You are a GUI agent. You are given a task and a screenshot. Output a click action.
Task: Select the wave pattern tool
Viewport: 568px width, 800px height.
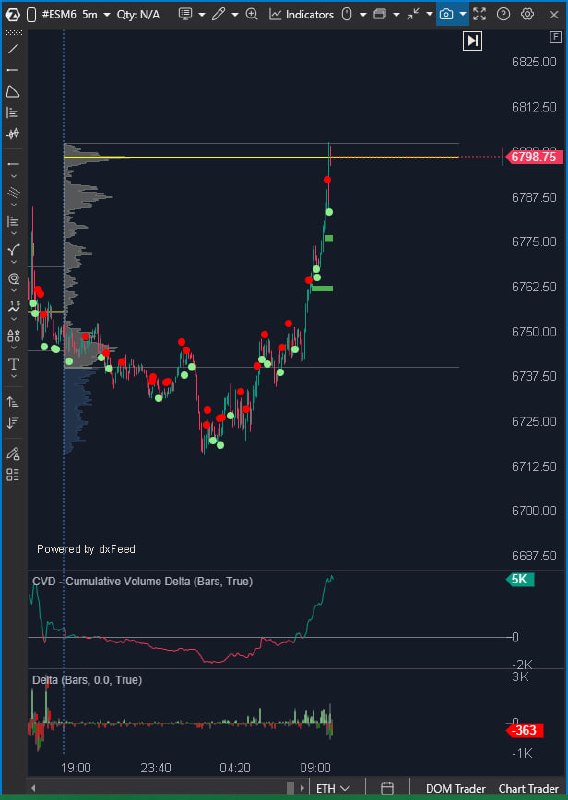[x=13, y=307]
